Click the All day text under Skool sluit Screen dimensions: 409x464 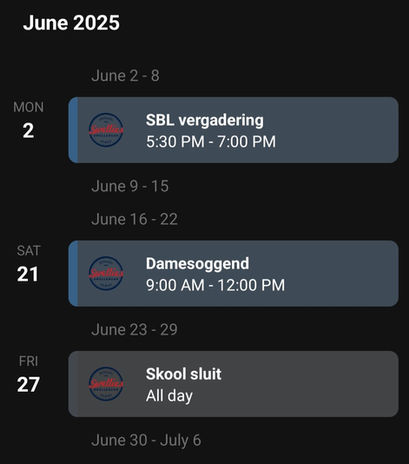click(x=169, y=396)
